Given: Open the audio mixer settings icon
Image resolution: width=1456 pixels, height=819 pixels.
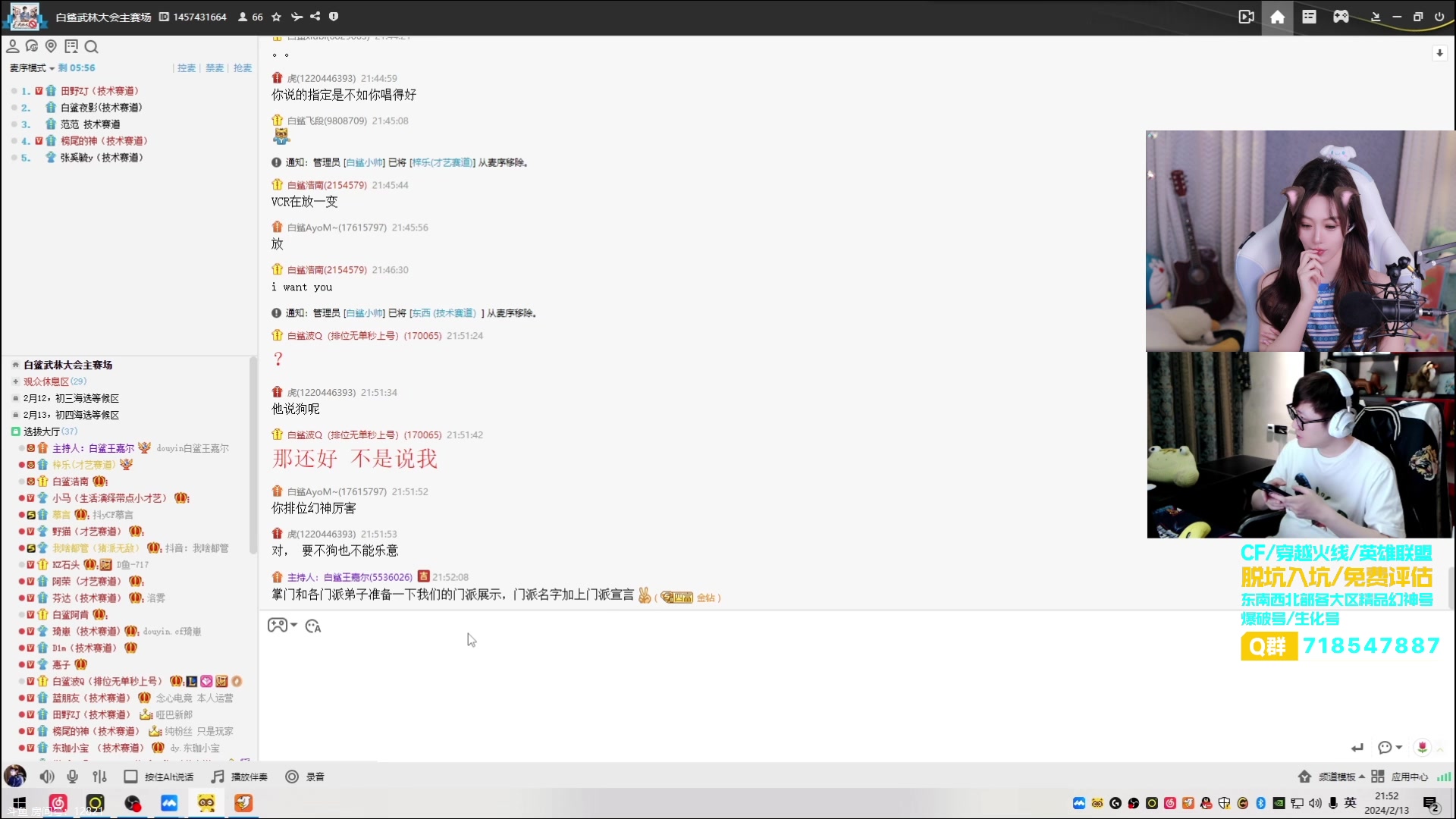Looking at the screenshot, I should 99,777.
